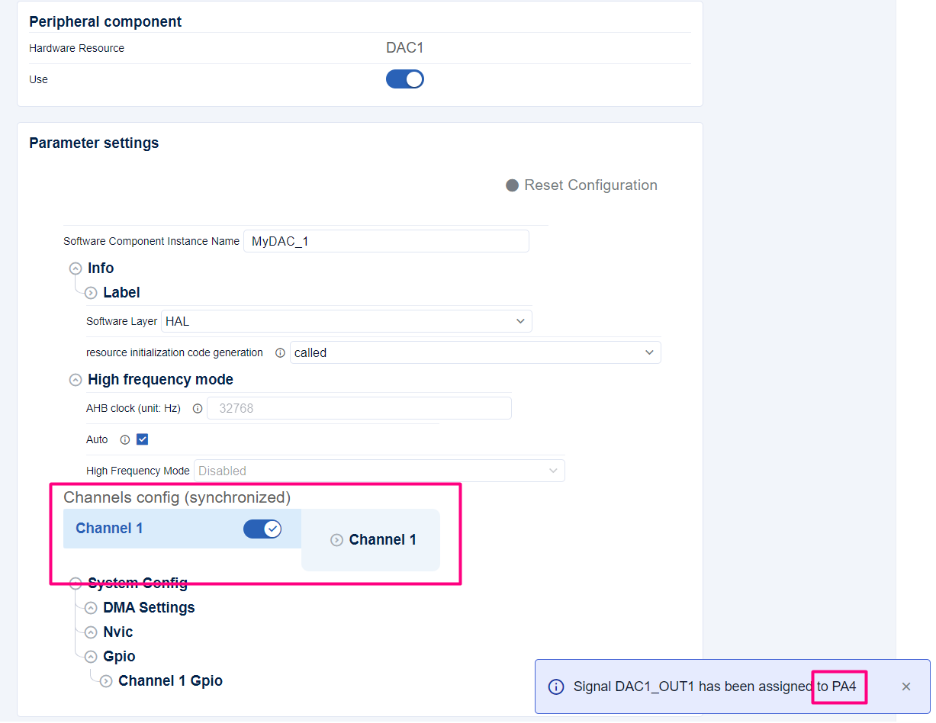
Task: Click the info icon beside AHB clock
Action: (x=197, y=408)
